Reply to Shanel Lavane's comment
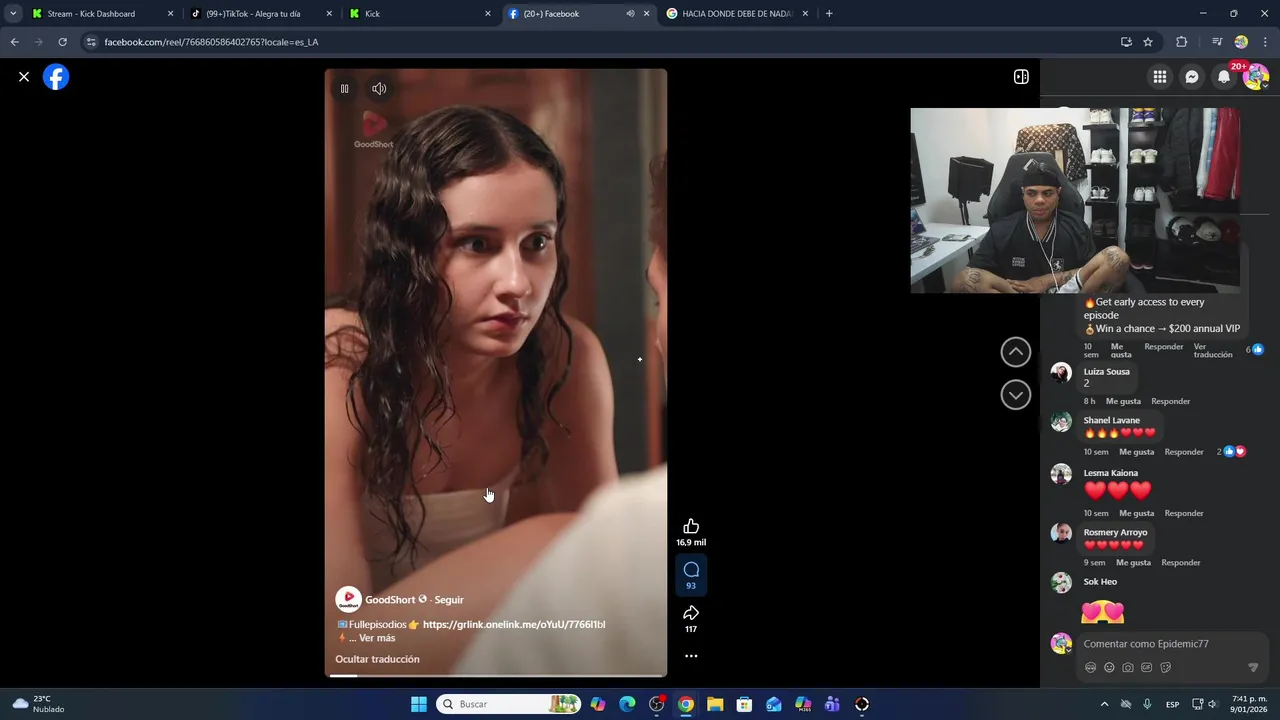The height and width of the screenshot is (720, 1280). [1184, 452]
